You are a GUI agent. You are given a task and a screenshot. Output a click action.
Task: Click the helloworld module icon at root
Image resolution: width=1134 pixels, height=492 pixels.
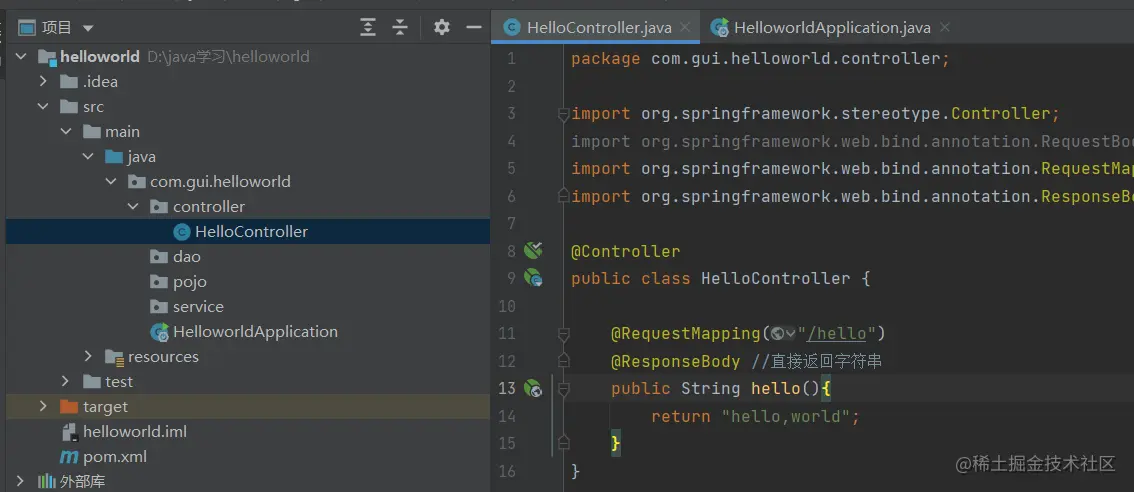coord(46,56)
